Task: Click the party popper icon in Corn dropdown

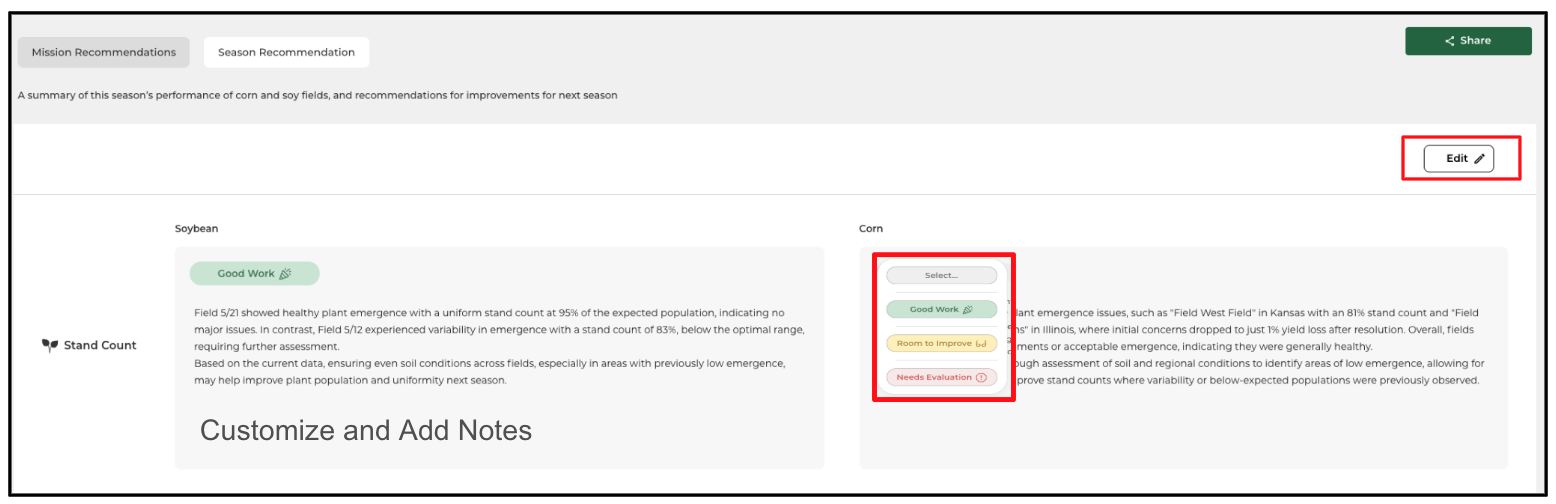Action: click(x=967, y=310)
